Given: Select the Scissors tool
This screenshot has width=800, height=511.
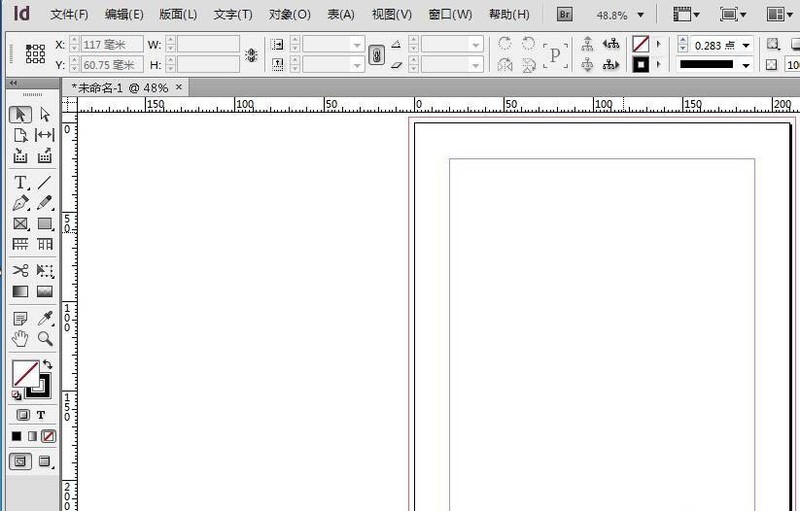Looking at the screenshot, I should 20,270.
